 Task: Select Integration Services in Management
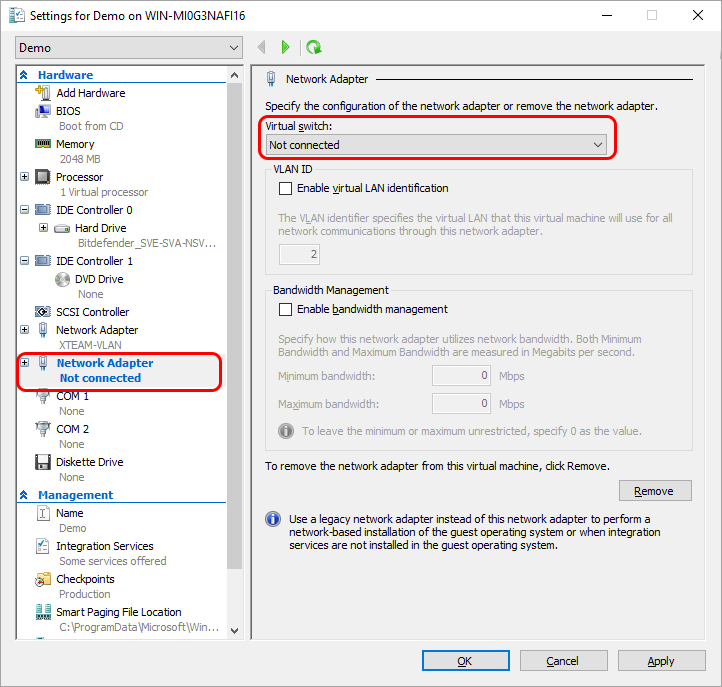click(104, 546)
